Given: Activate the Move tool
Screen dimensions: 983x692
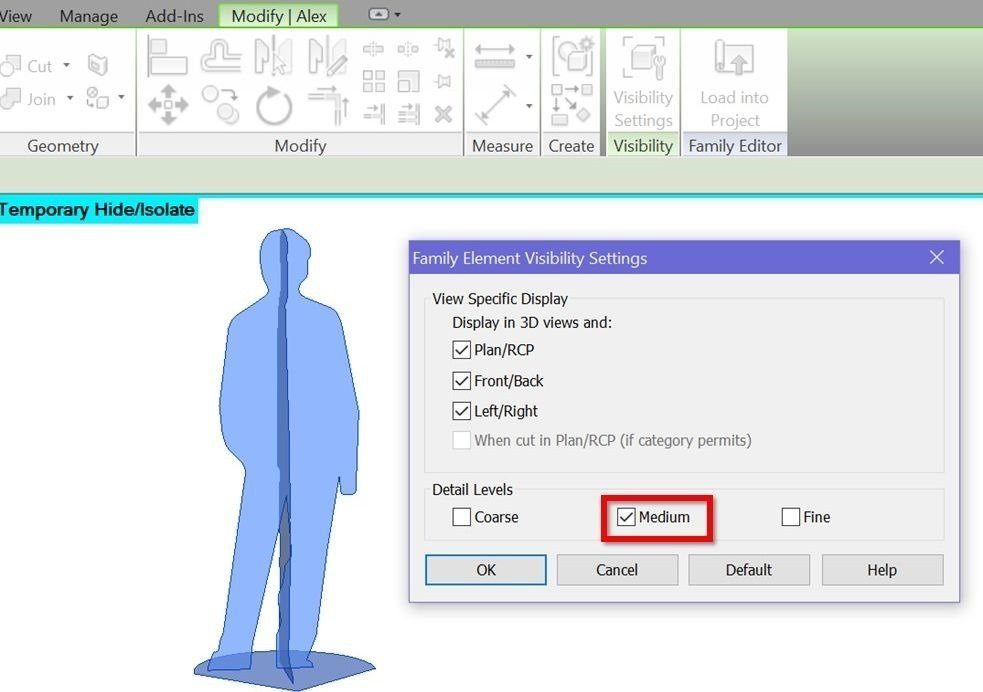Looking at the screenshot, I should 168,105.
